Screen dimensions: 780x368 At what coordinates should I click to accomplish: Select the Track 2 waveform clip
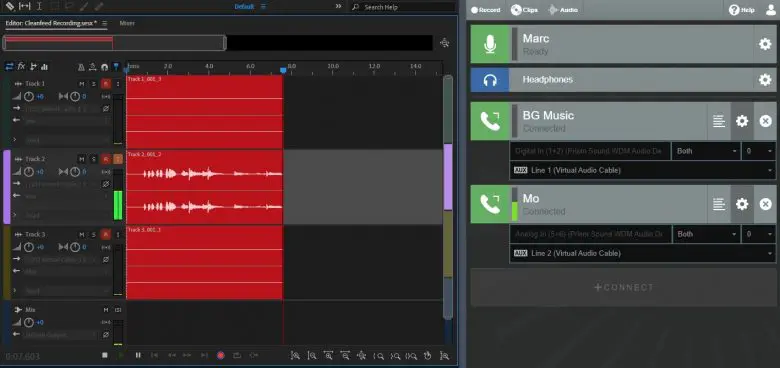click(204, 187)
